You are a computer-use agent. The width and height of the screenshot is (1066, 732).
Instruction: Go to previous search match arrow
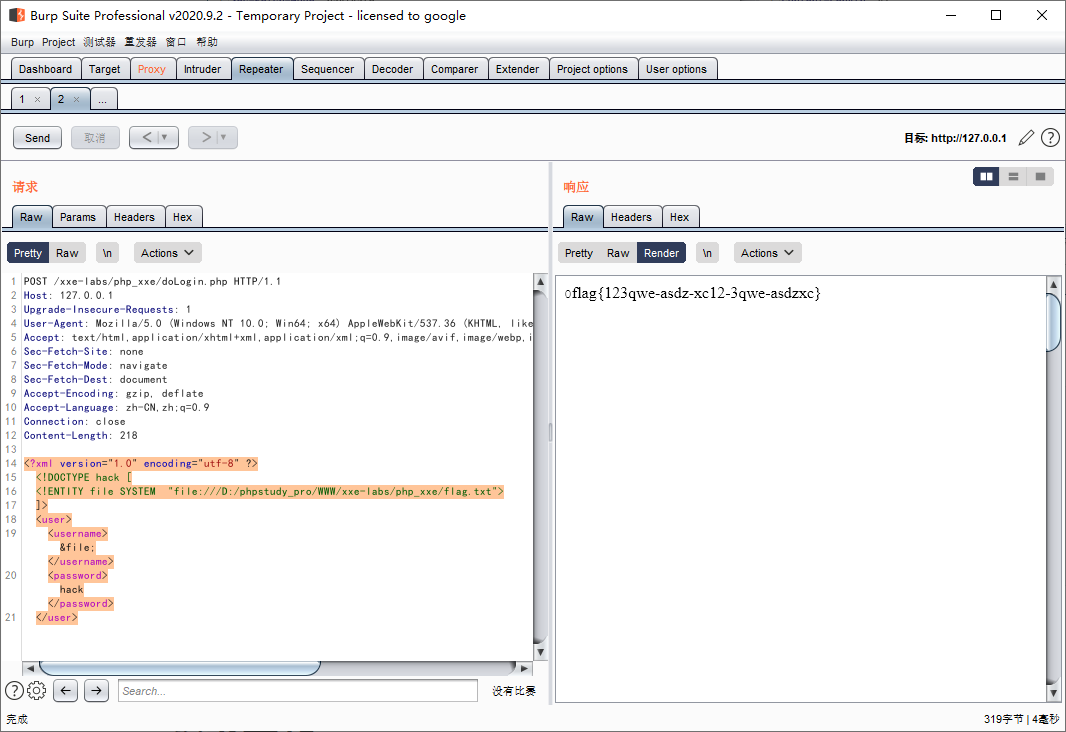65,691
